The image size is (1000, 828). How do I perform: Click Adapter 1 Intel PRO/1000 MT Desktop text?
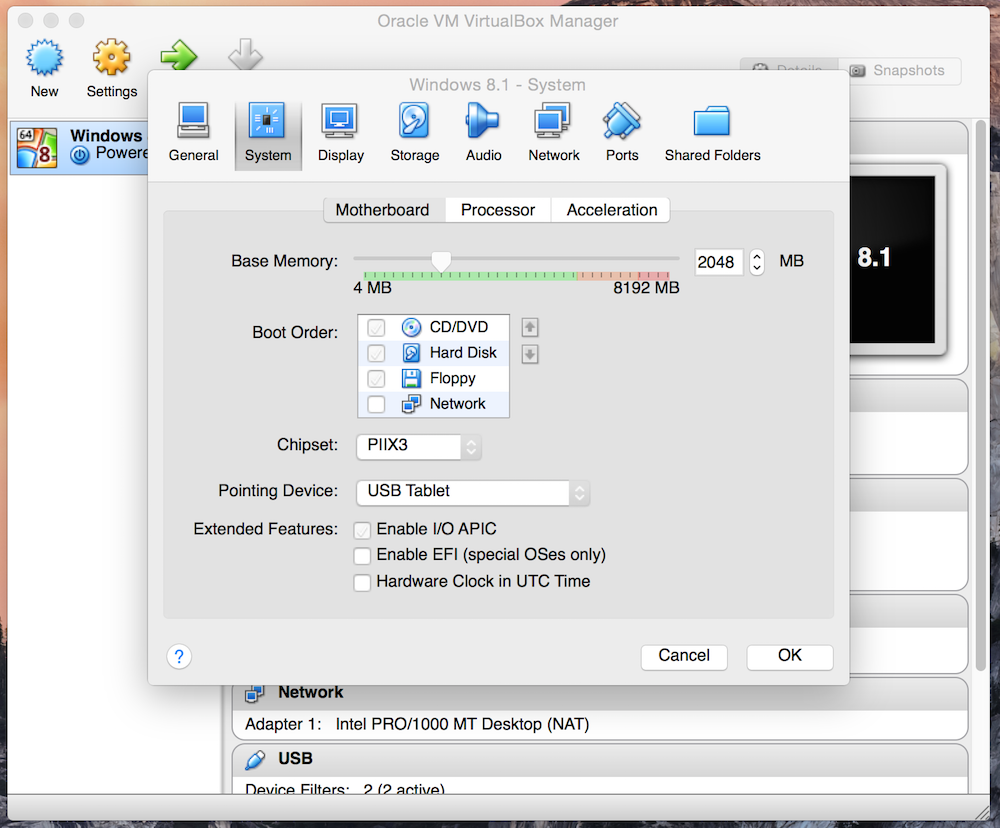point(417,725)
